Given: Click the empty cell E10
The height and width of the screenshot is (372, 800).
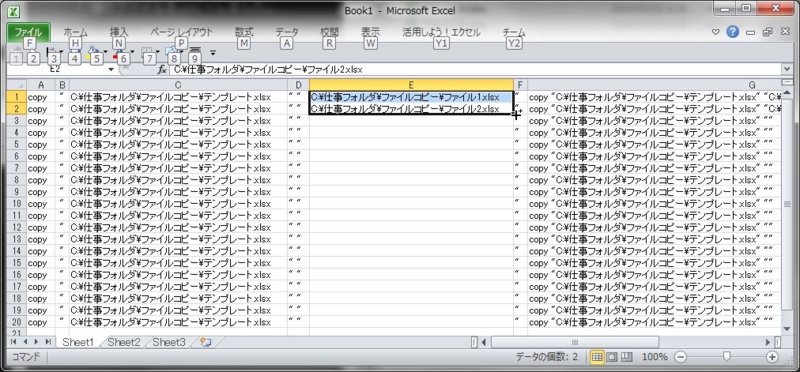Looking at the screenshot, I should pyautogui.click(x=411, y=204).
